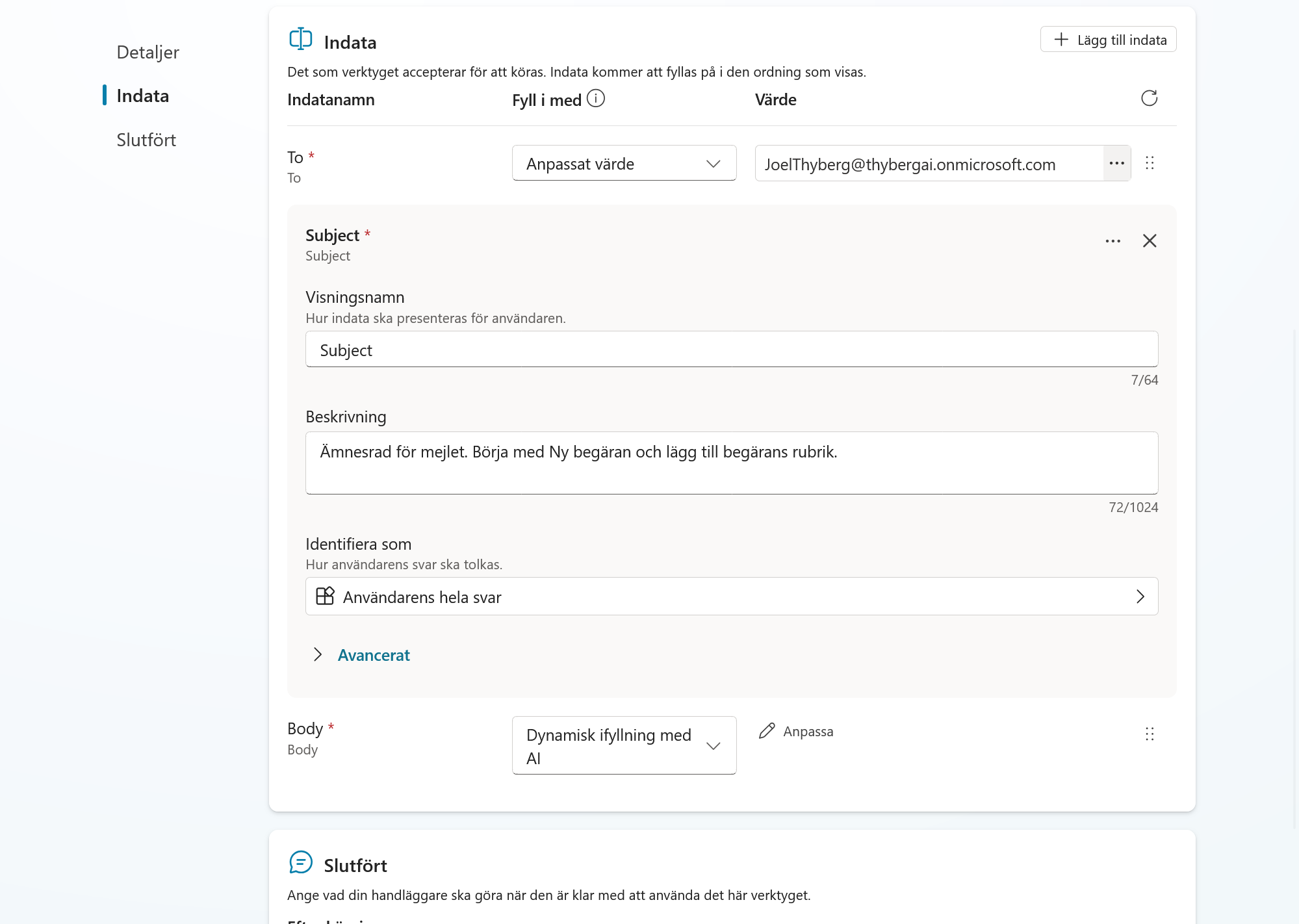This screenshot has height=924, width=1299.
Task: Click the info icon next to Fyll i med
Action: pos(595,99)
